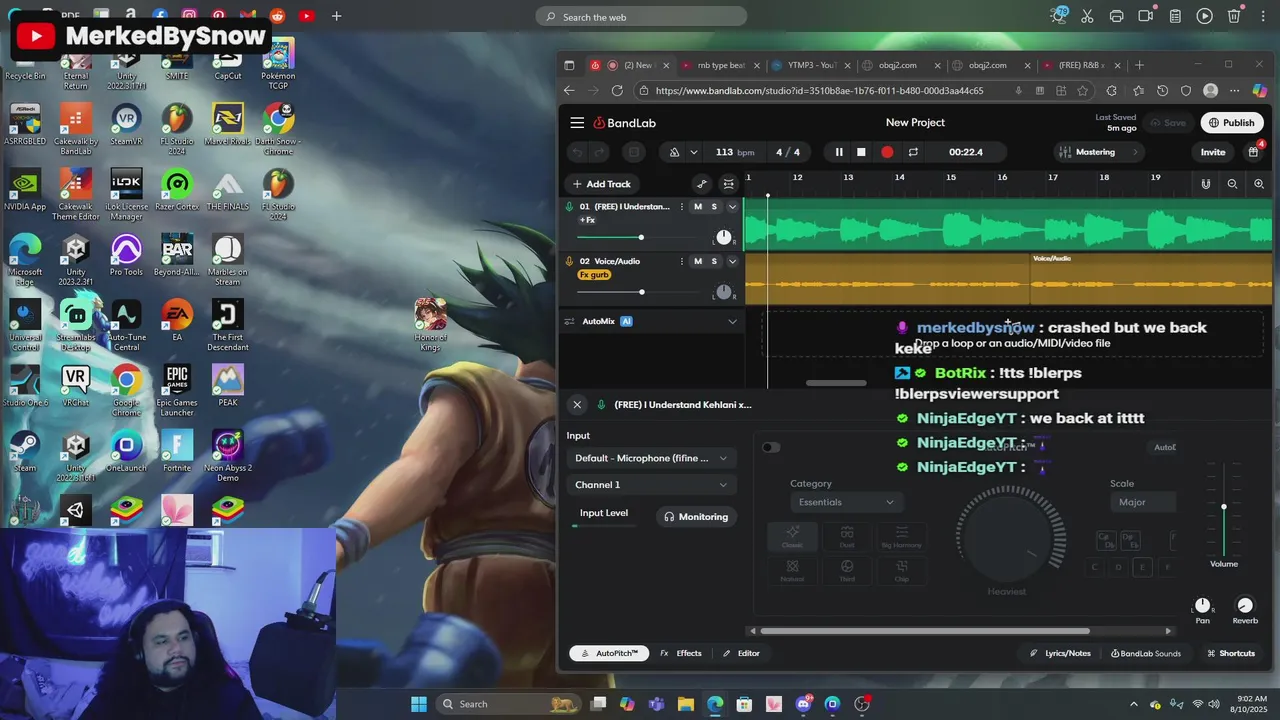Viewport: 1280px width, 720px height.
Task: Switch to the Effects tab
Action: coord(681,653)
